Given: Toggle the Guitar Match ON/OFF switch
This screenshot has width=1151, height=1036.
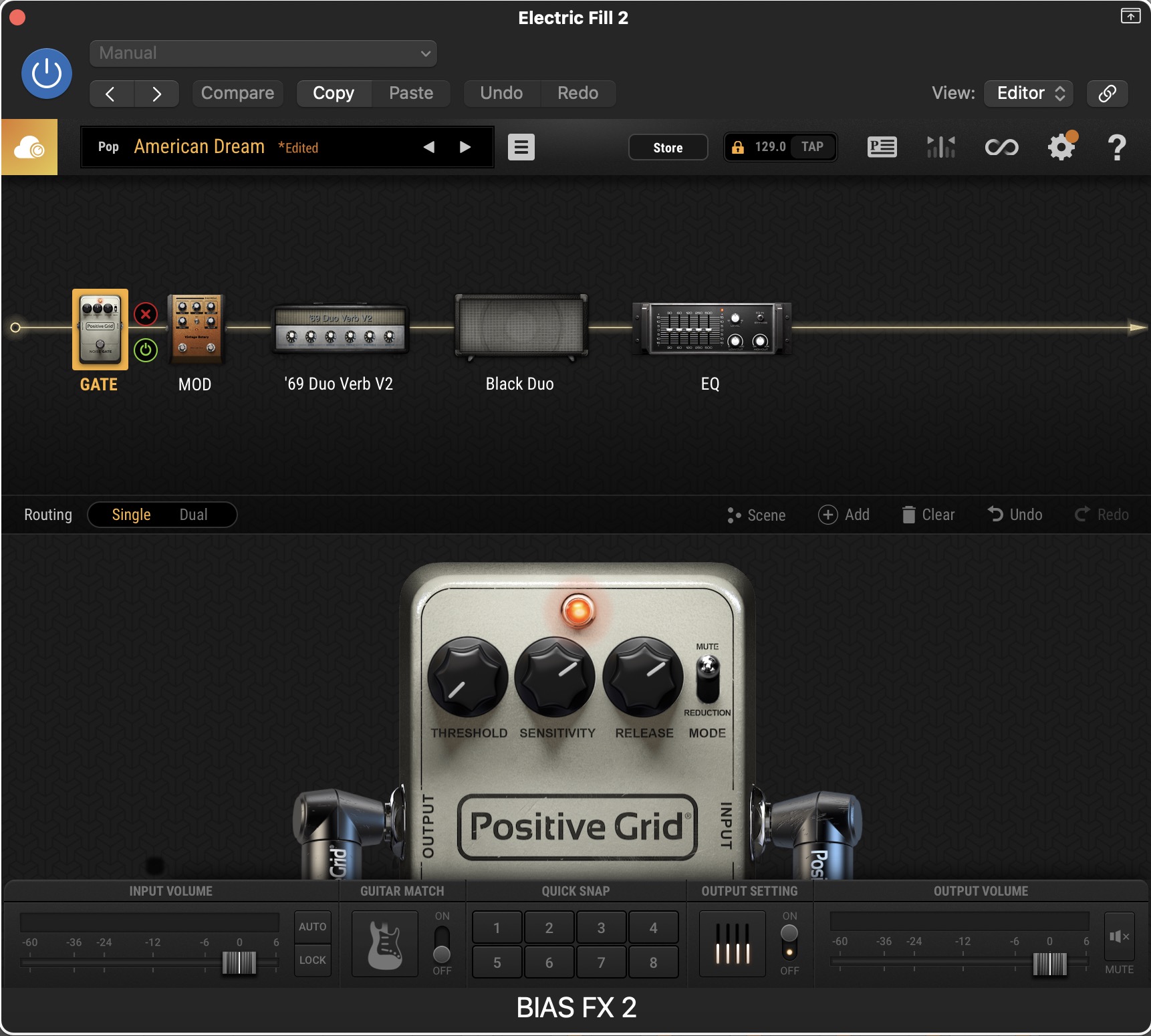Looking at the screenshot, I should pos(442,944).
